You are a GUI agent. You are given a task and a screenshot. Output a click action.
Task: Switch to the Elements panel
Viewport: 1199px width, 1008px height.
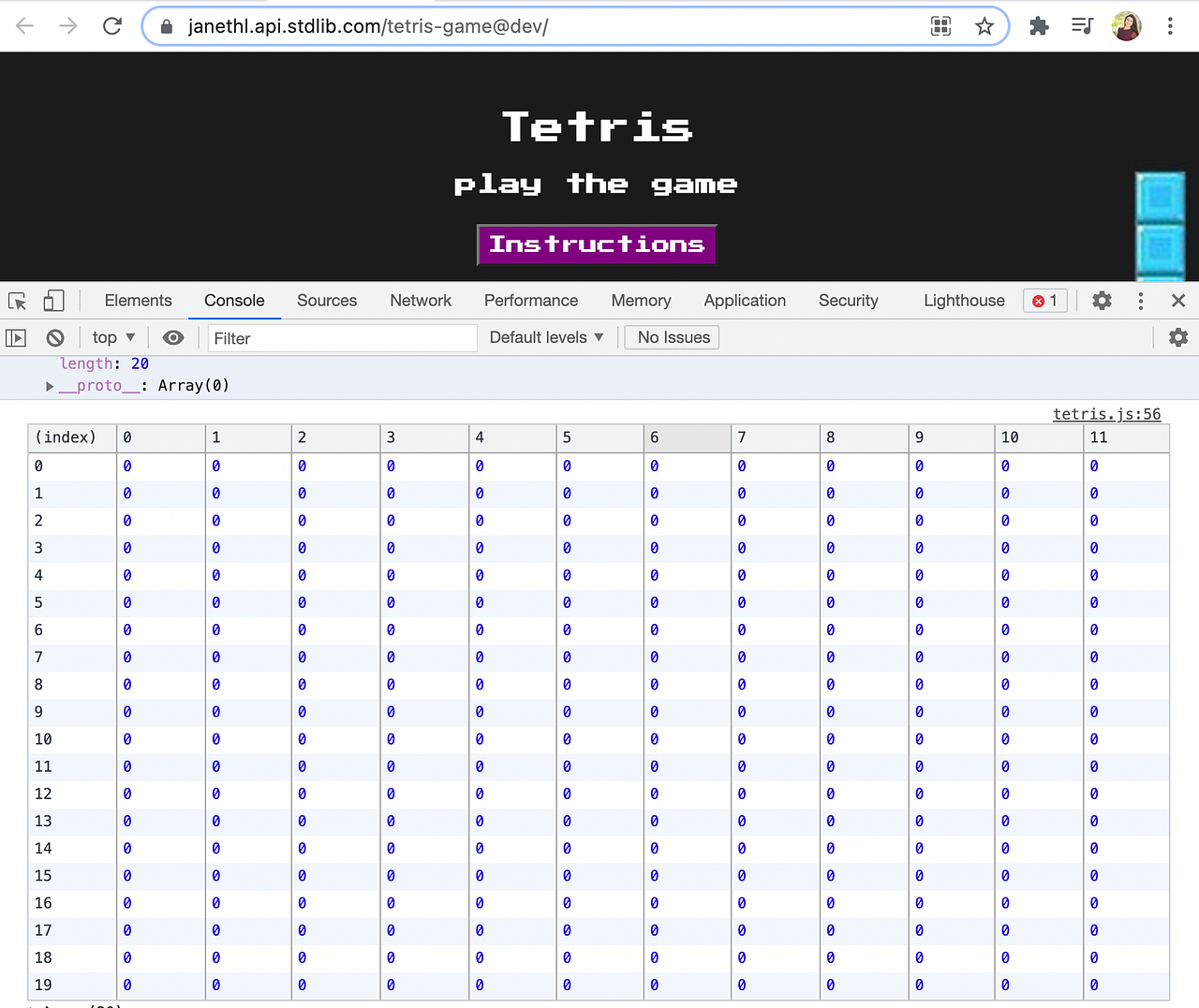point(138,301)
